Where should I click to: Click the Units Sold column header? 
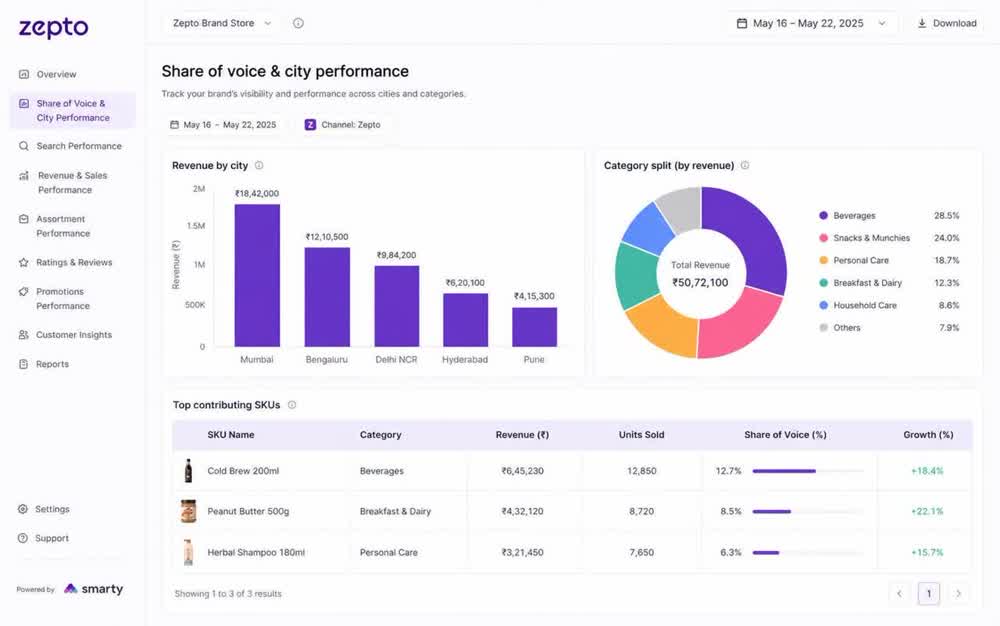(x=641, y=435)
